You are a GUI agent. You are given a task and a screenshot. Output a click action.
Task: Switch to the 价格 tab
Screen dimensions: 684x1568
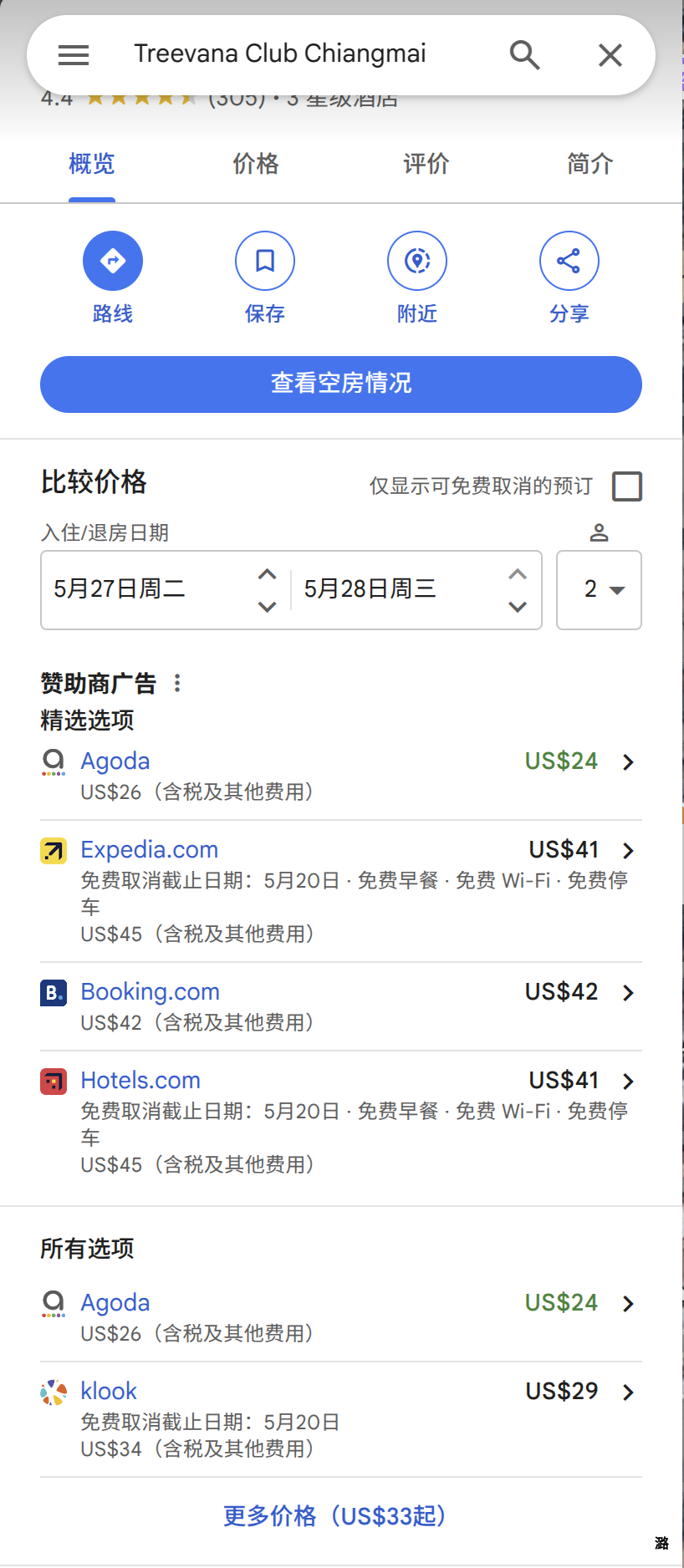[256, 164]
